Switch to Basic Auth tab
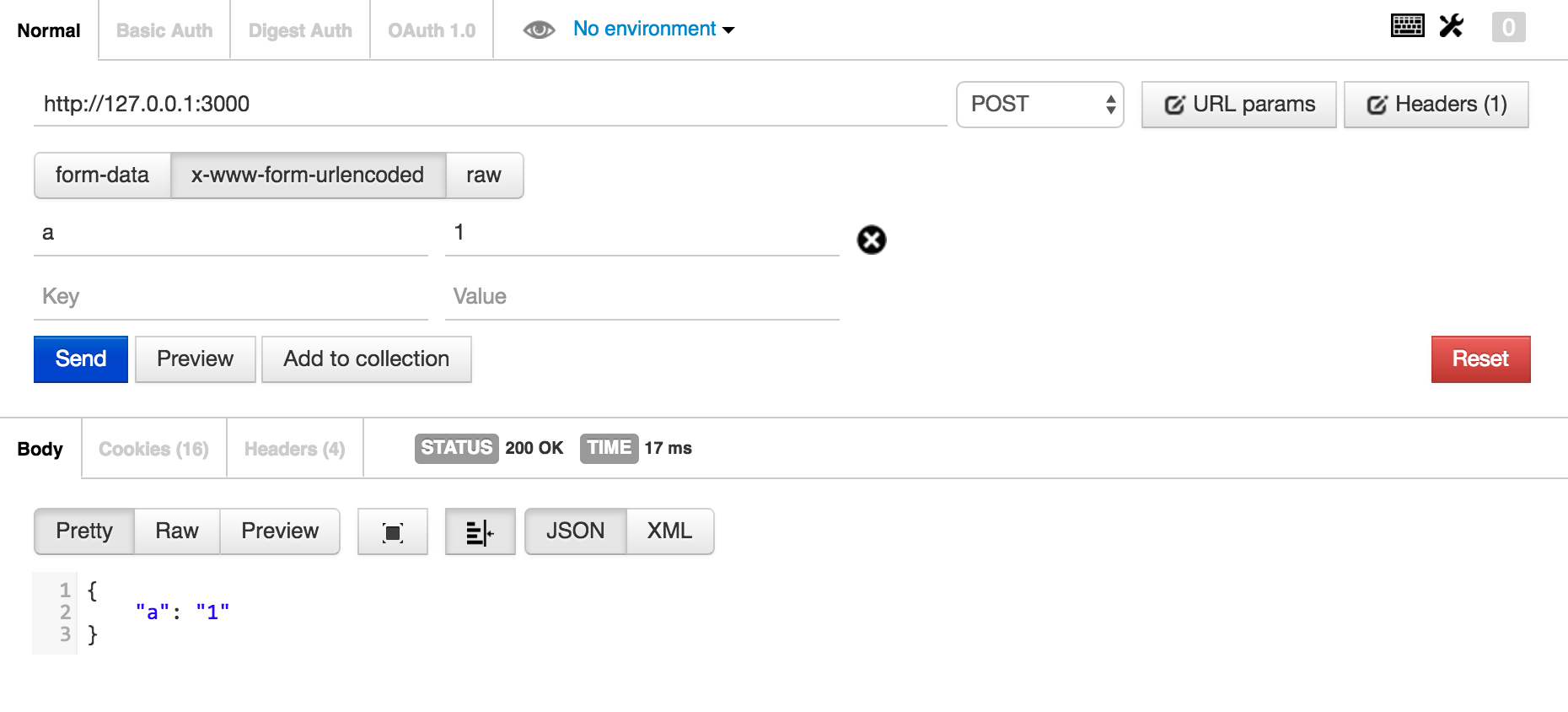This screenshot has width=1568, height=712. 164,30
